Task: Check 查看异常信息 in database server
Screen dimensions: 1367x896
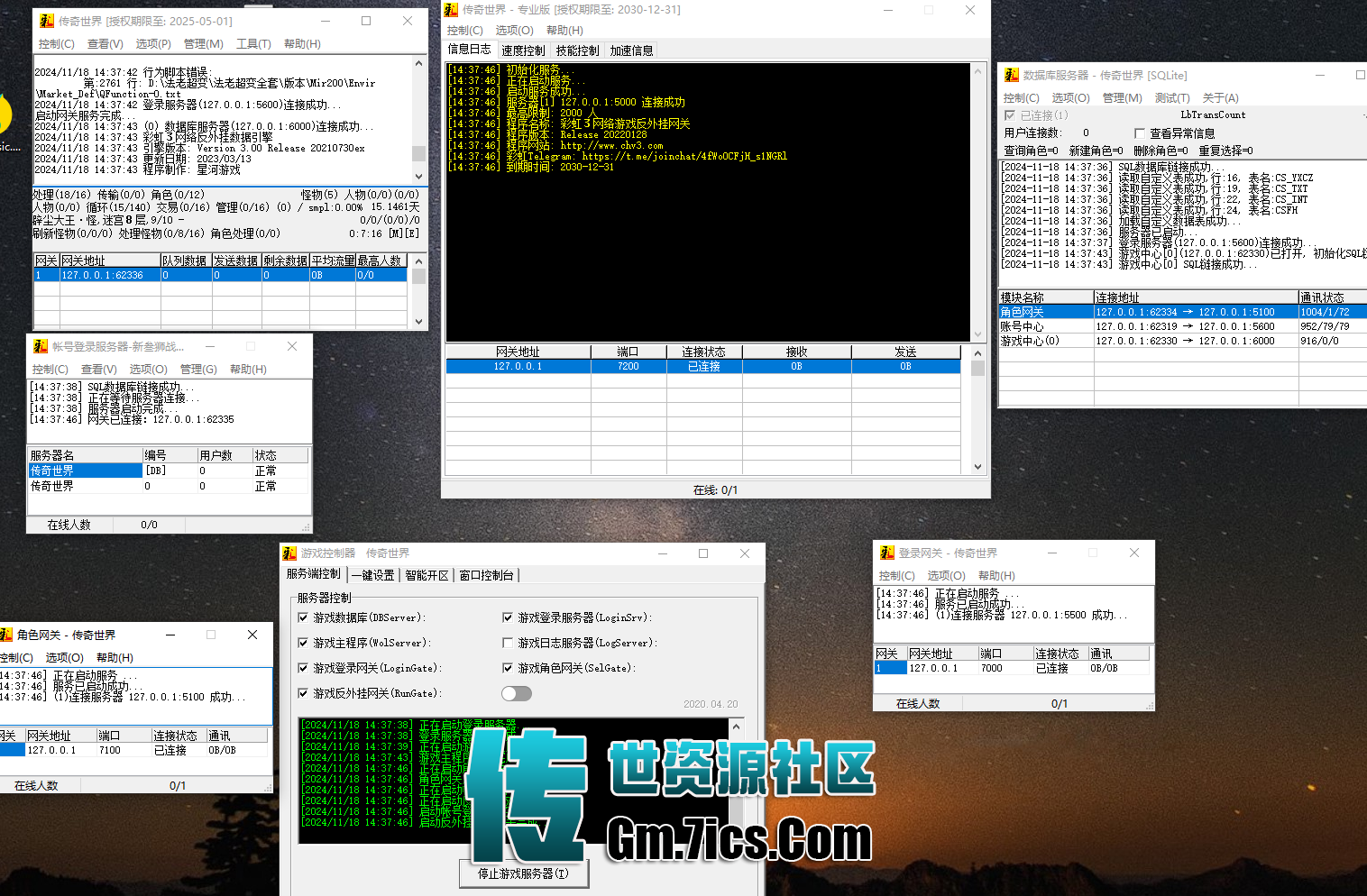Action: click(x=1140, y=133)
